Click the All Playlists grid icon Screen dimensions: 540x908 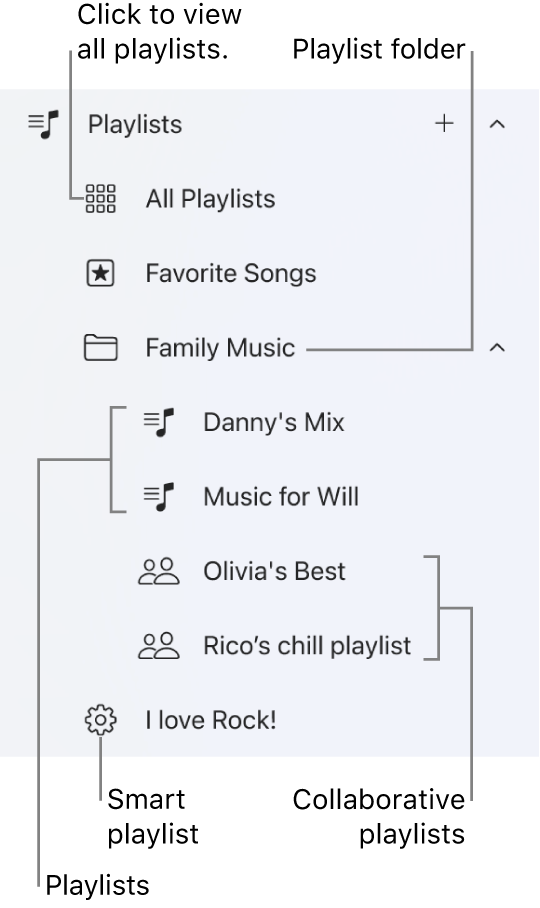(x=101, y=199)
